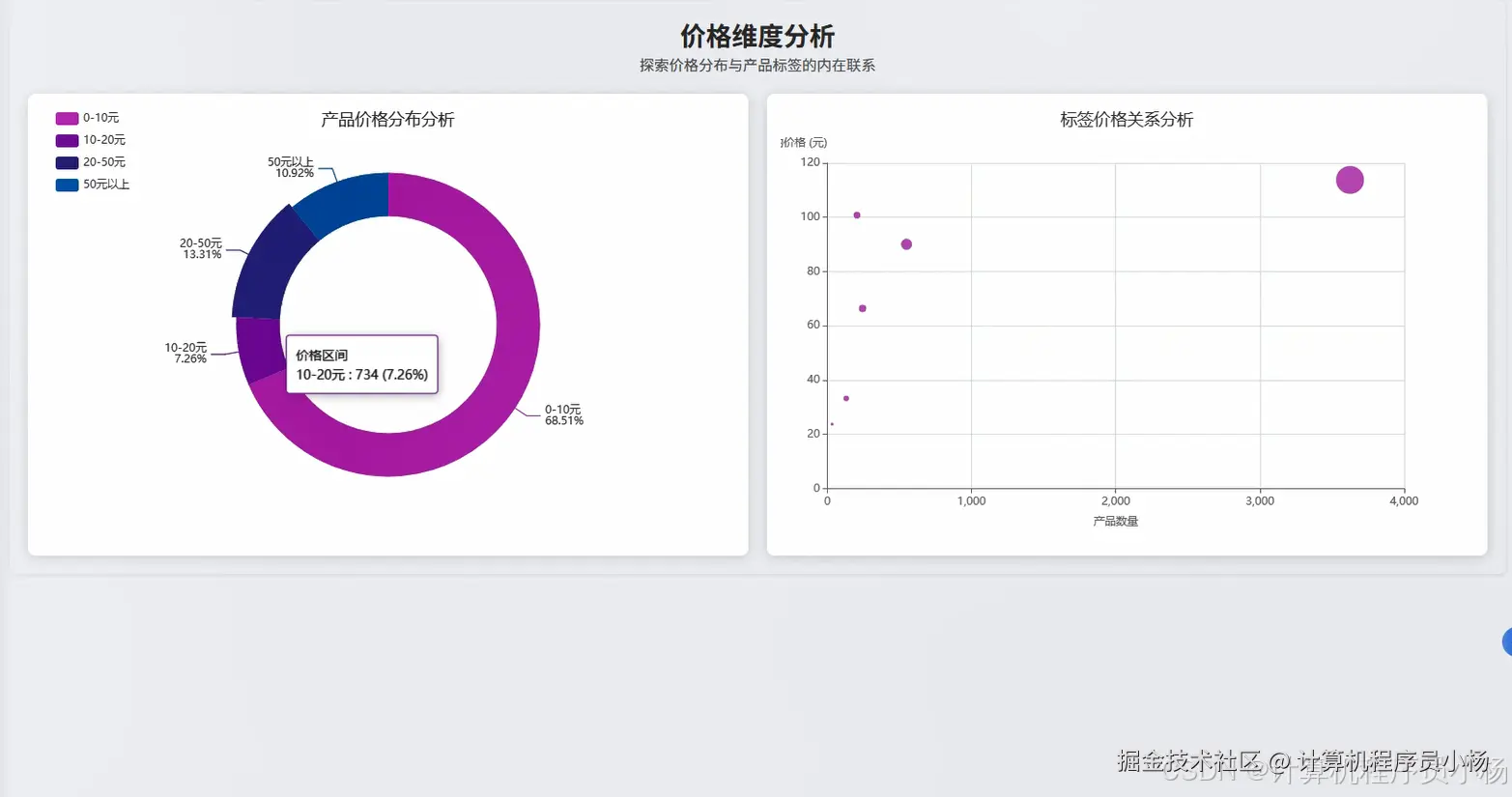Click the 价格维度分析 page heading
The height and width of the screenshot is (797, 1512).
[x=757, y=37]
